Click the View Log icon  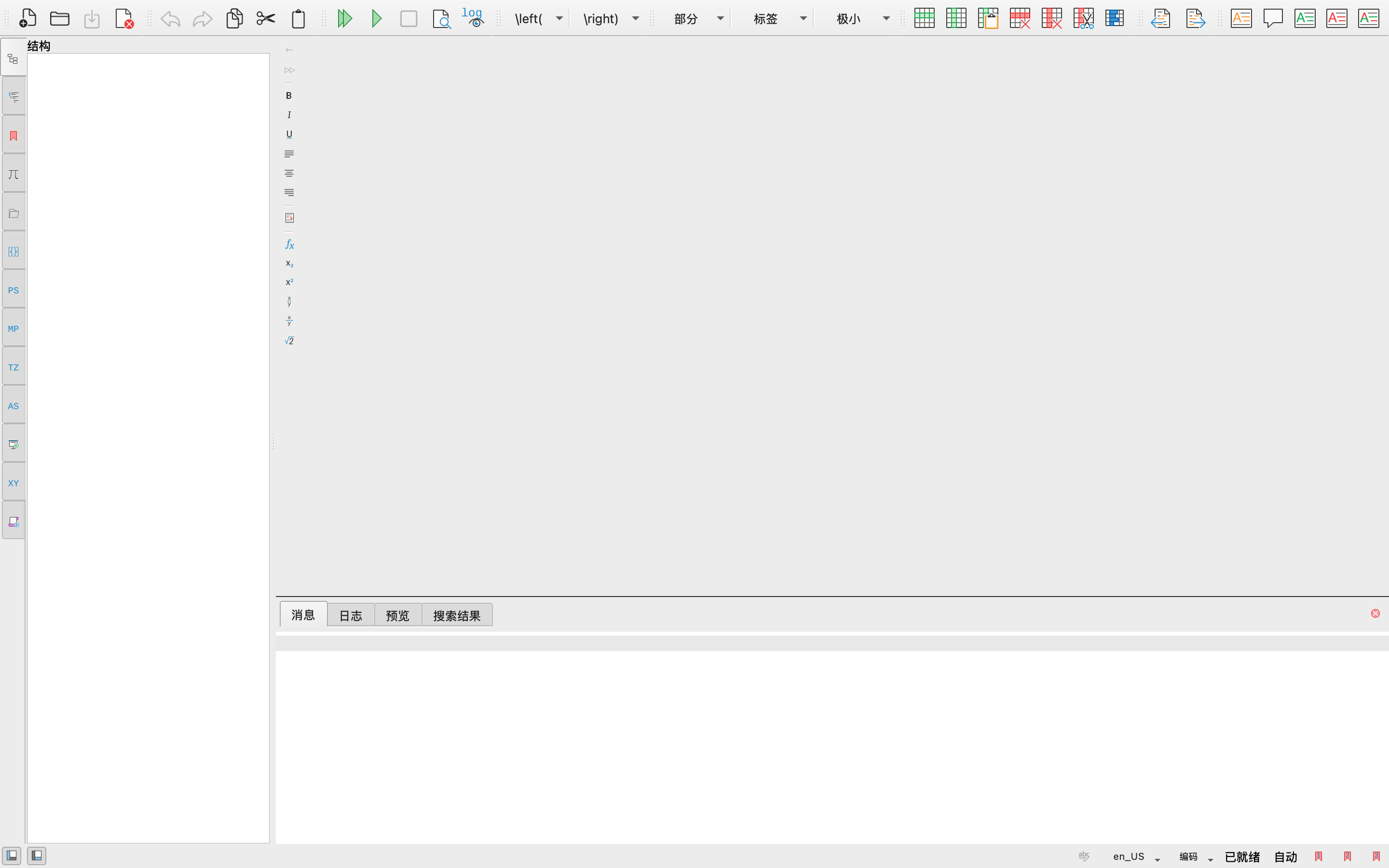tap(473, 18)
